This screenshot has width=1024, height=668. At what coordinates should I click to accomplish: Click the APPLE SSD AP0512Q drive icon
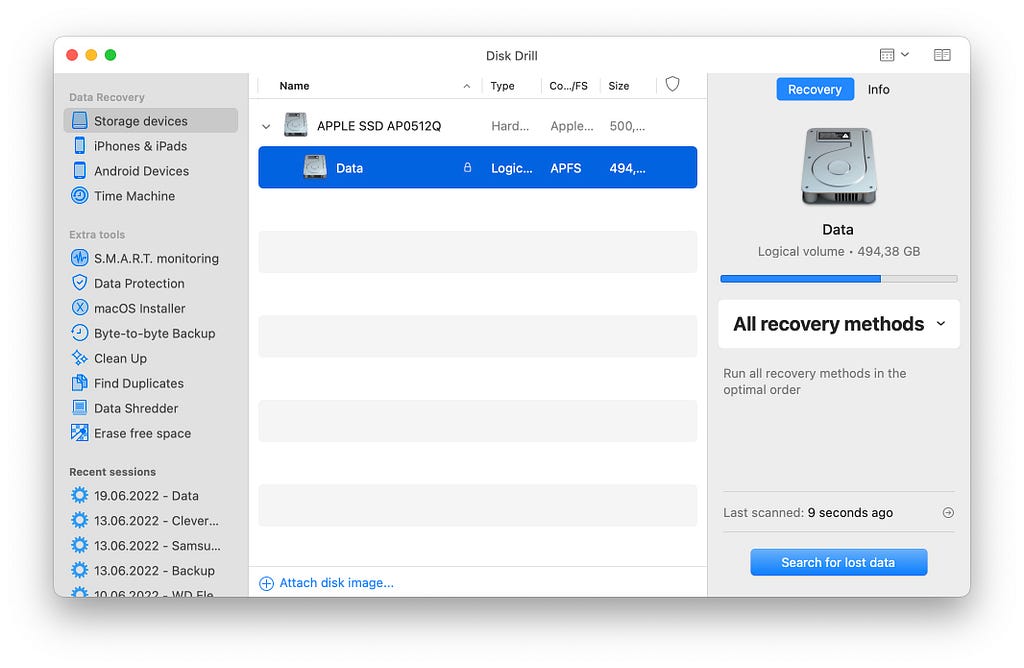[296, 125]
